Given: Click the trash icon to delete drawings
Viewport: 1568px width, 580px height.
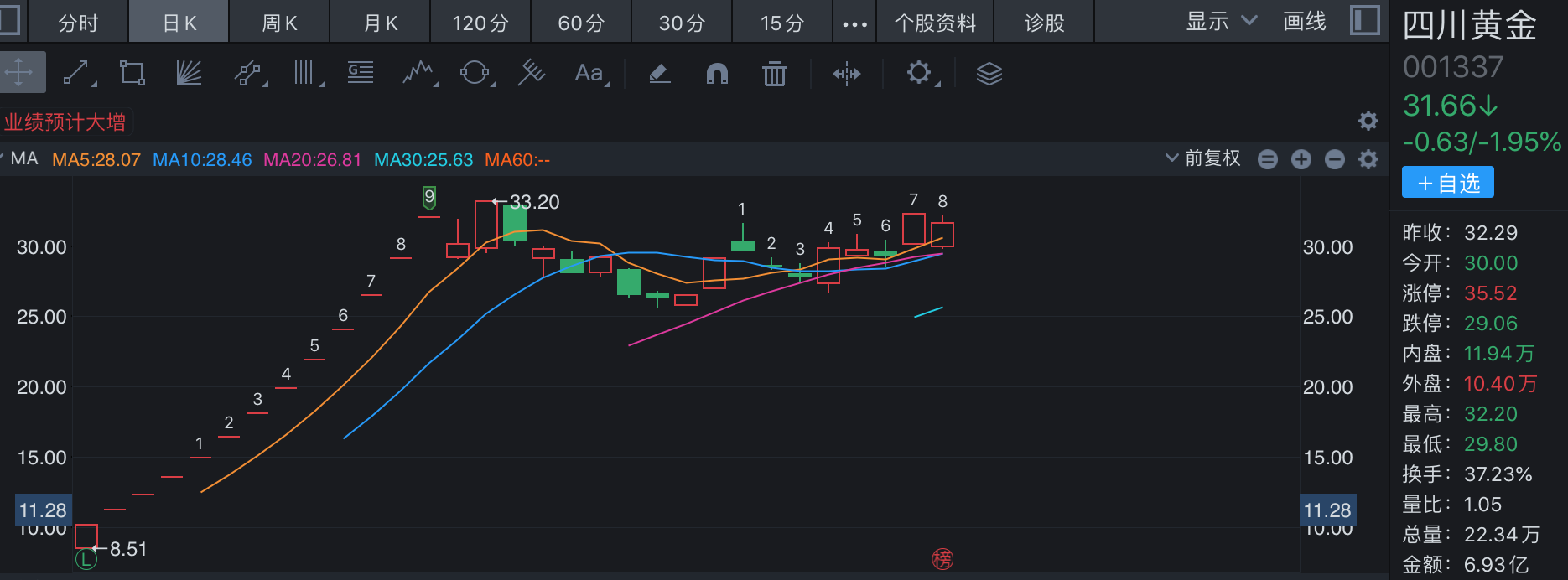Looking at the screenshot, I should click(x=774, y=74).
